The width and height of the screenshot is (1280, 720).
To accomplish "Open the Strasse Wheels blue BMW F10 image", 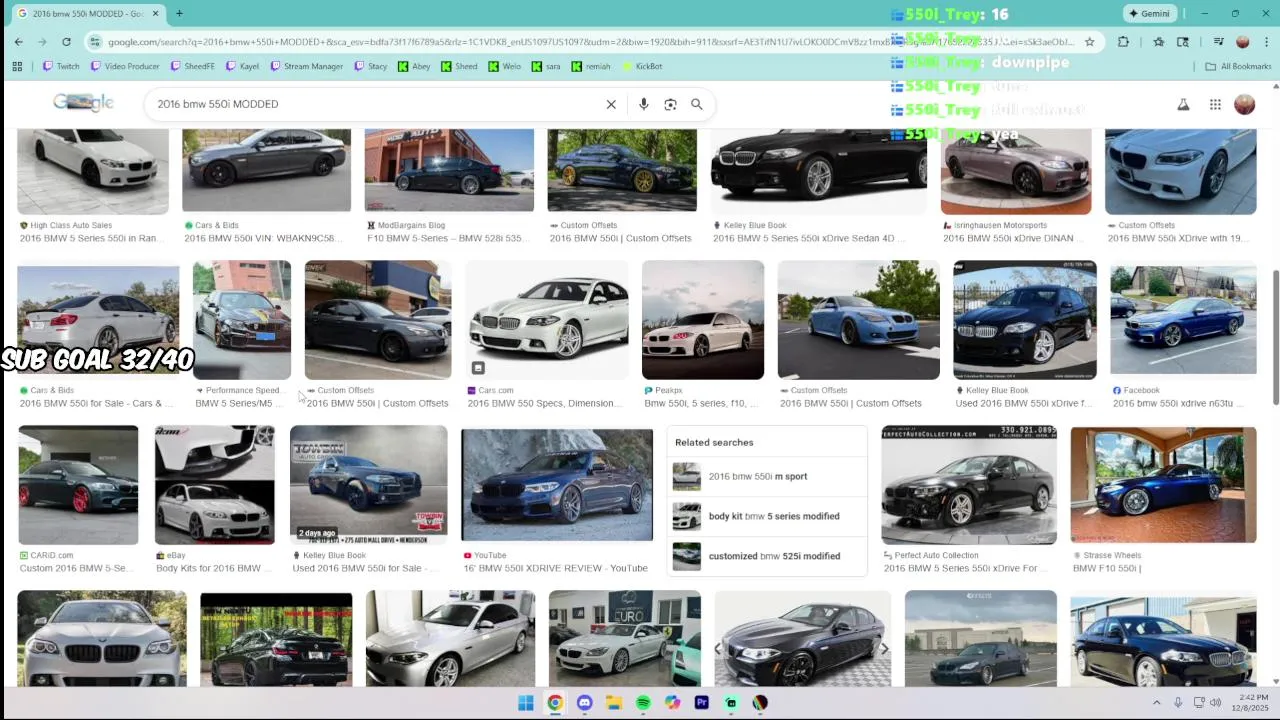I will pyautogui.click(x=1163, y=485).
